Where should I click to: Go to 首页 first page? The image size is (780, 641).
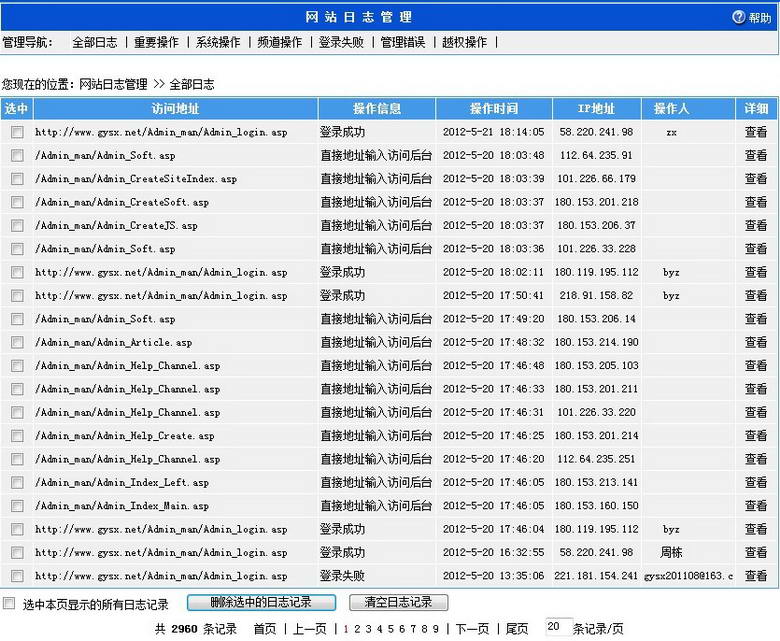[265, 629]
